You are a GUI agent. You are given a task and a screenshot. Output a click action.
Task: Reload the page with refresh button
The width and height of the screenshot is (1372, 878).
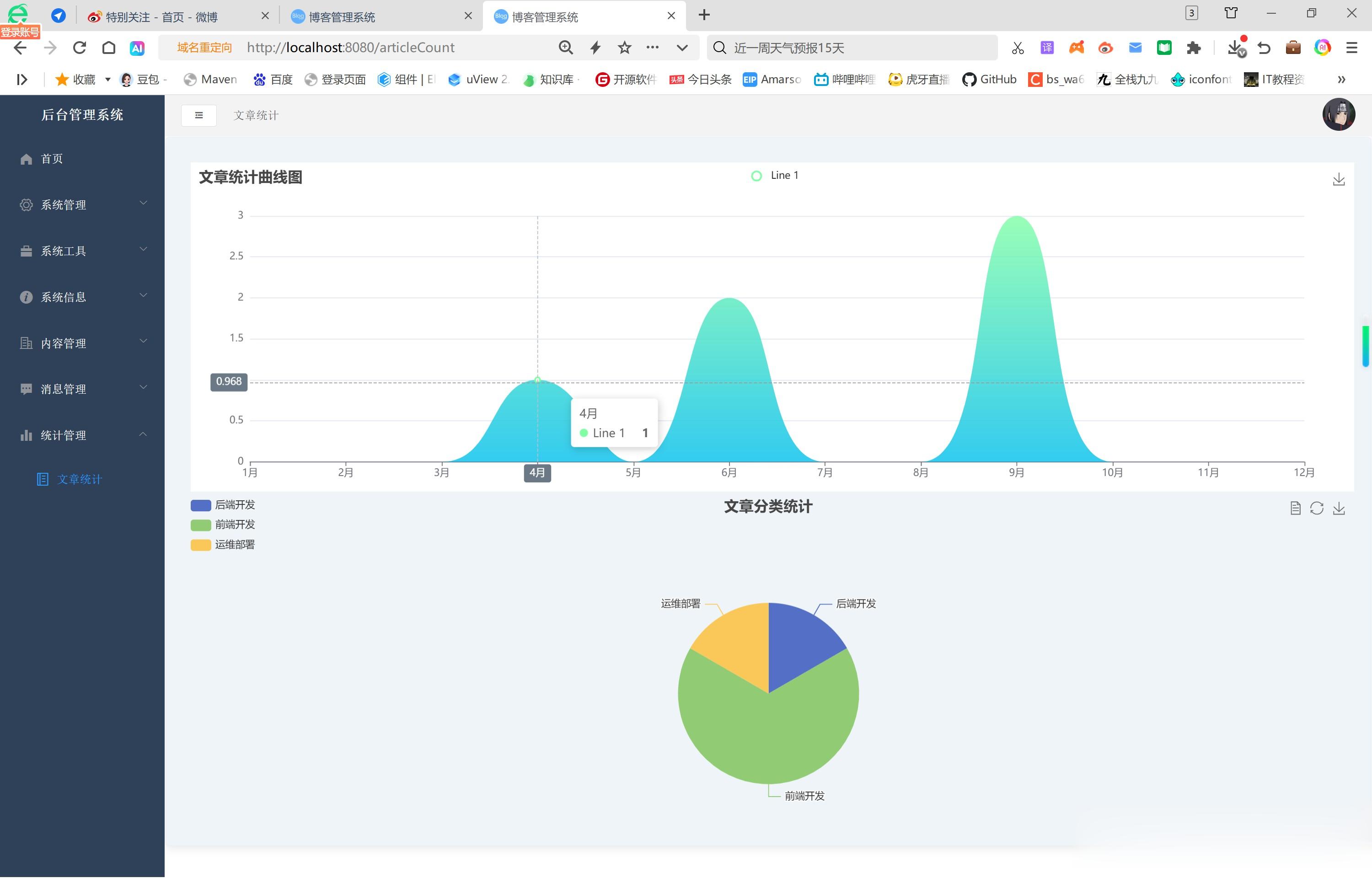[79, 47]
